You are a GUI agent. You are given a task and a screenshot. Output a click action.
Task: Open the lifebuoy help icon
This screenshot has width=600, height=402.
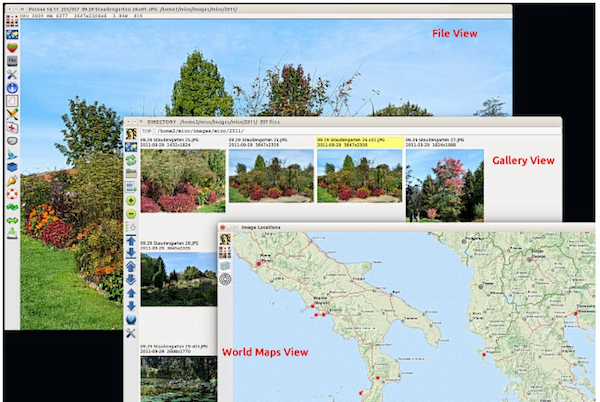(x=12, y=194)
